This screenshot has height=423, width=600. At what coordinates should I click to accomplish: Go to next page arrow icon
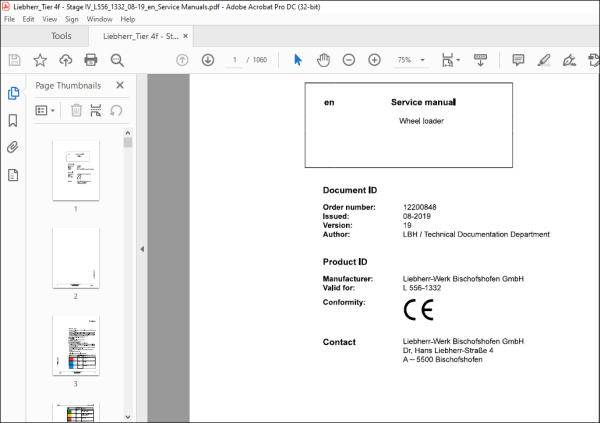(208, 60)
